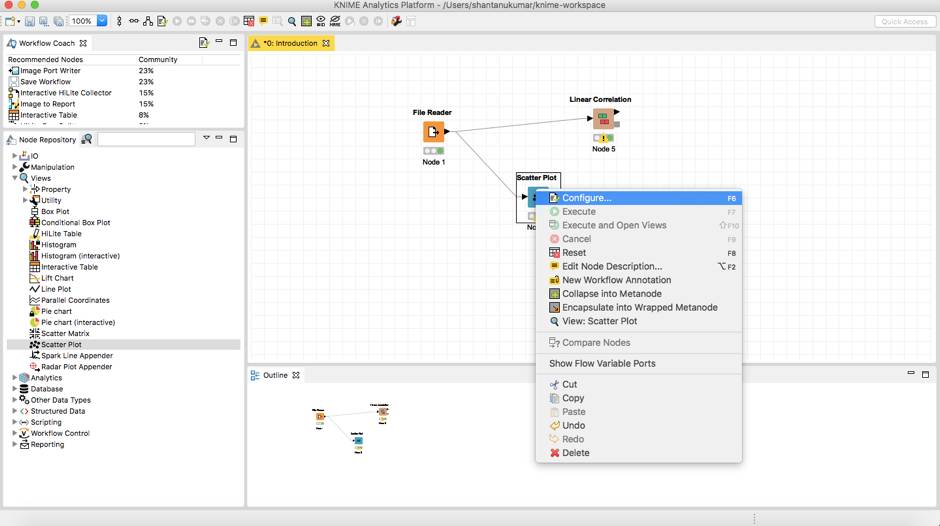Click the Node Repository search field

click(x=146, y=139)
